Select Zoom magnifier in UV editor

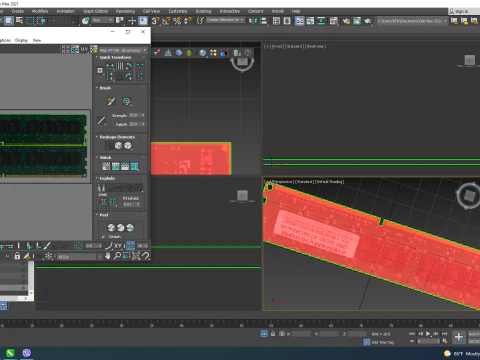[117, 256]
